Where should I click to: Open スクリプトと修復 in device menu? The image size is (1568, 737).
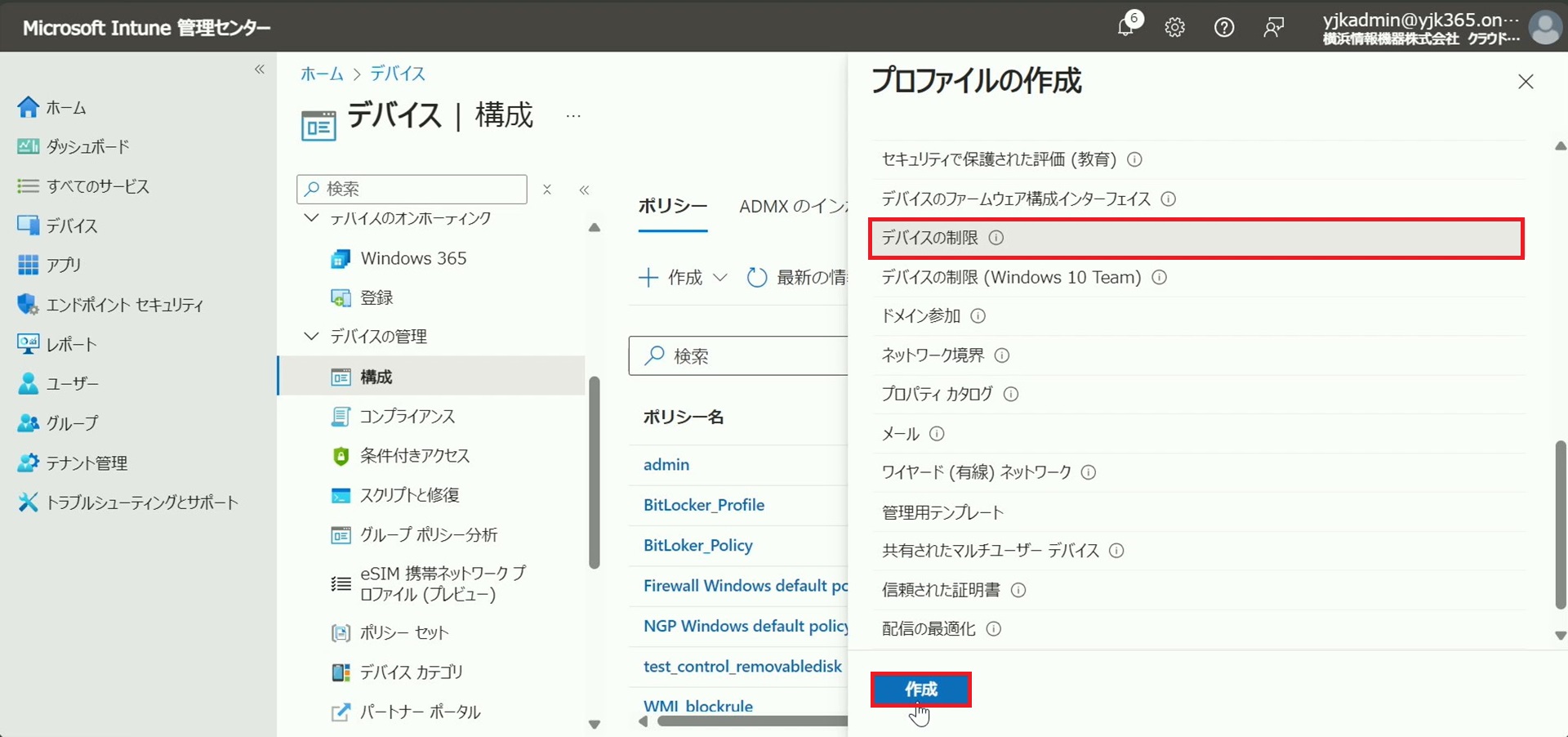pos(395,495)
